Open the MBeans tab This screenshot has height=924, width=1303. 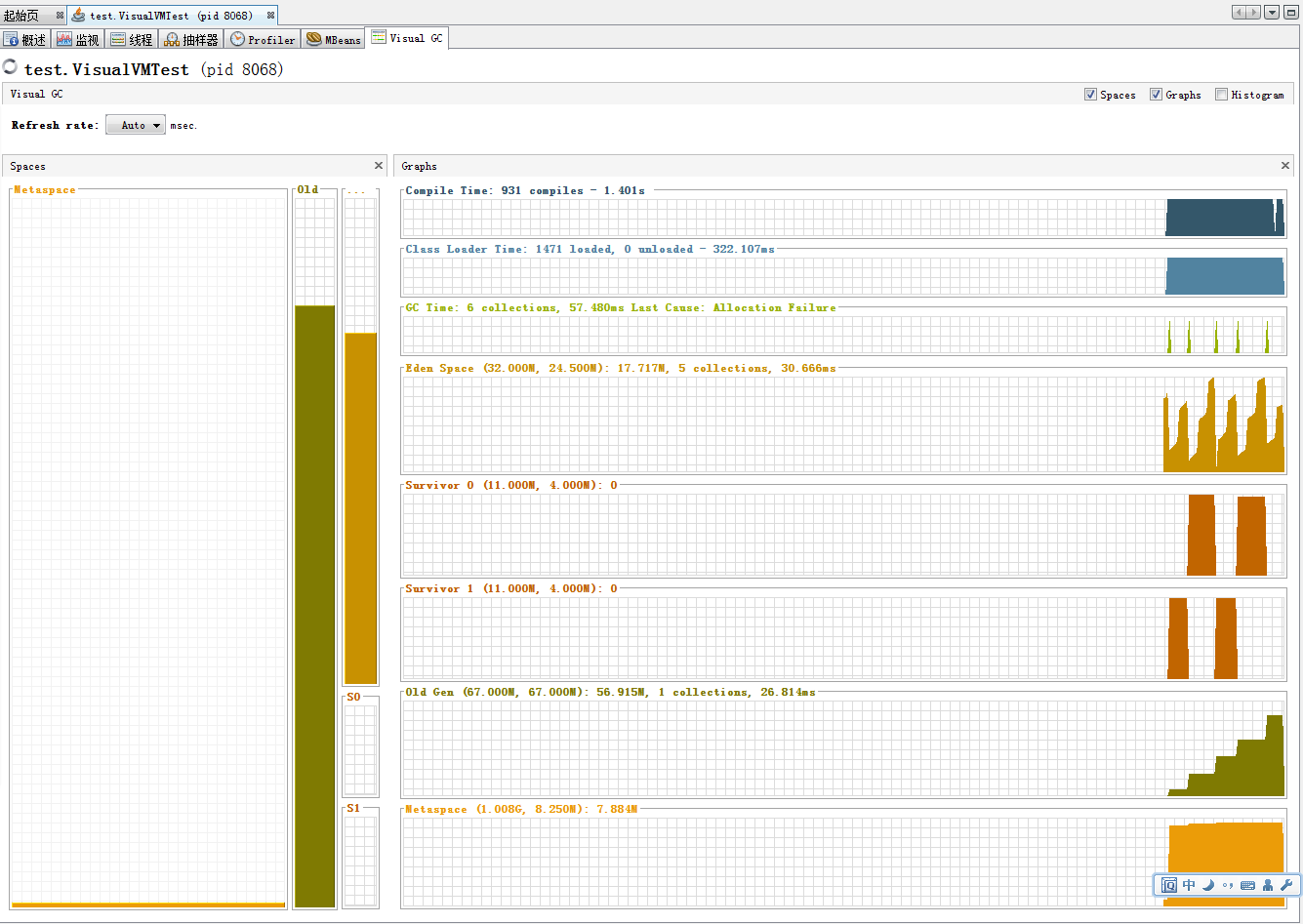(333, 40)
